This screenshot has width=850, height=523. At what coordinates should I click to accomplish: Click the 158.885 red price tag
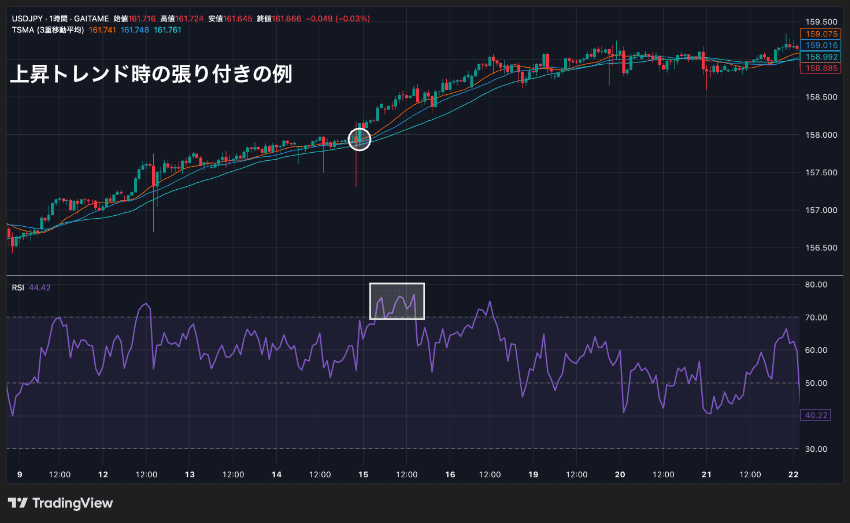pos(821,68)
